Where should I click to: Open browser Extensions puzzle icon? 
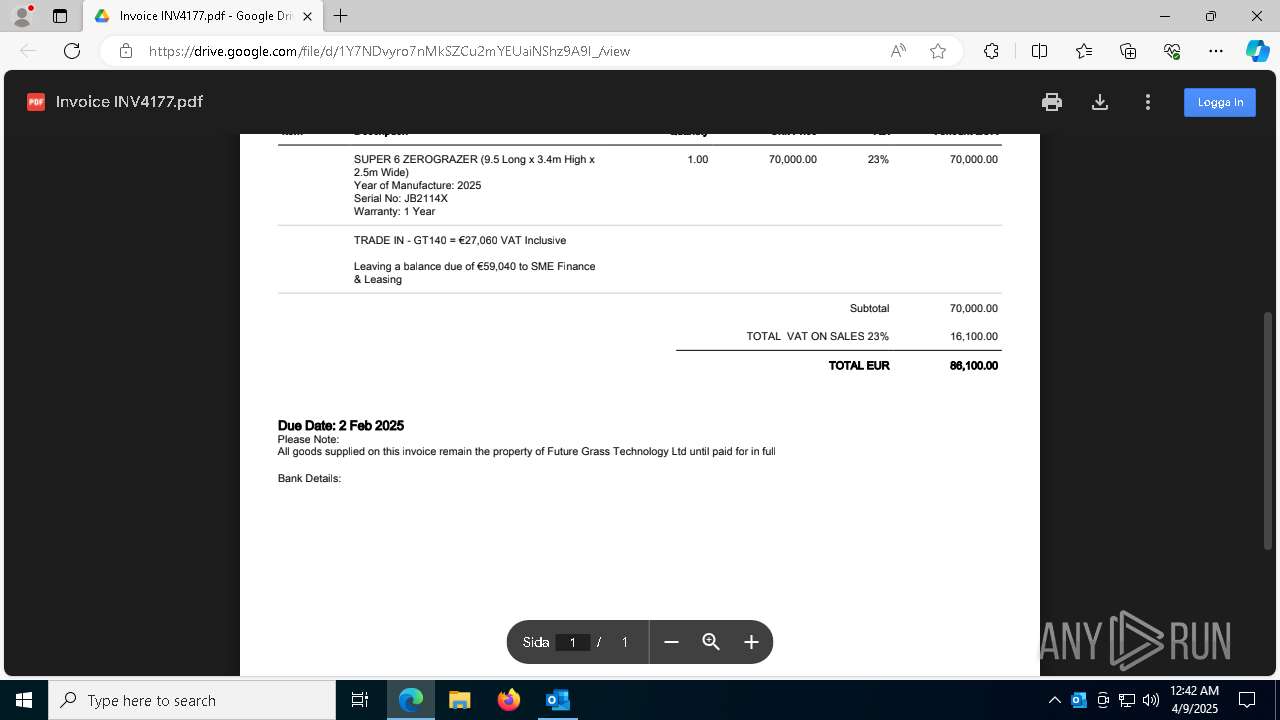point(991,51)
